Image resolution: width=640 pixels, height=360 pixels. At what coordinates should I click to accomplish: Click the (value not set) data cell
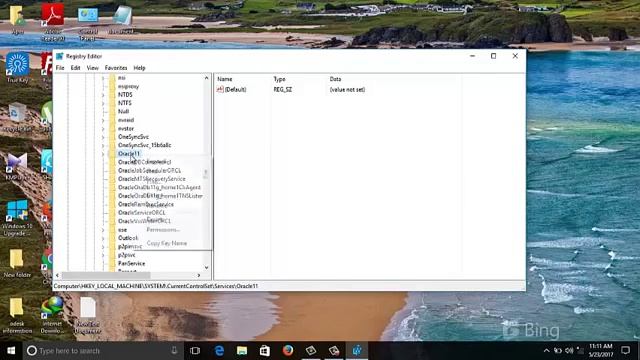coord(347,89)
